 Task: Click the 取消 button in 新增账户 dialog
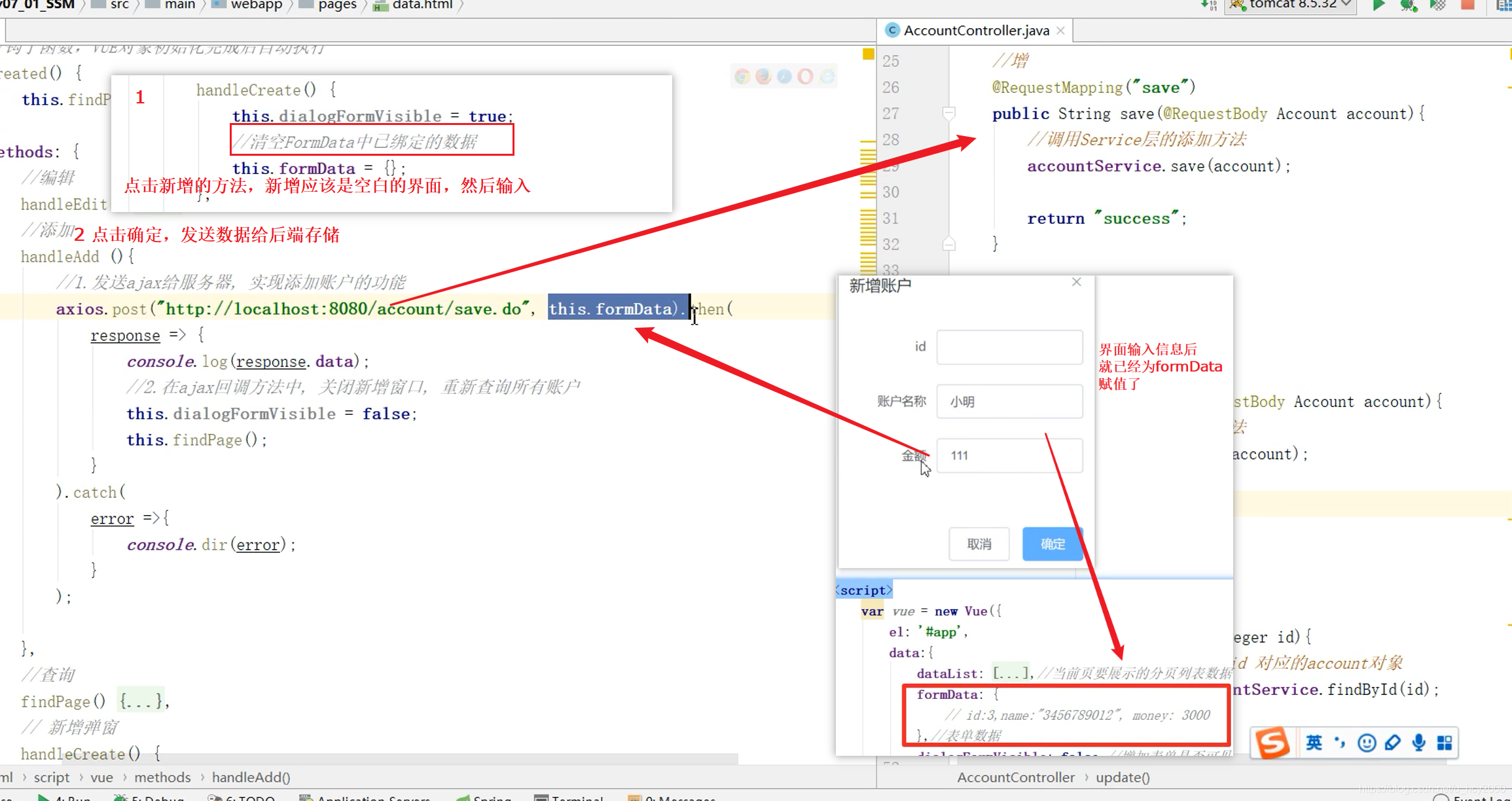click(979, 544)
